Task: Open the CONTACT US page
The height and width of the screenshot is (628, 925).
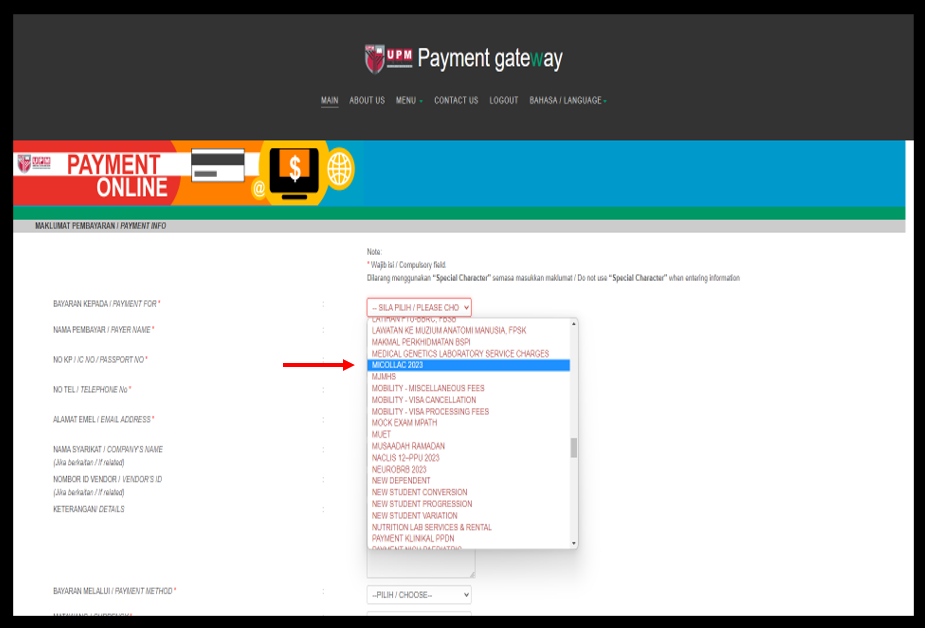Action: point(456,100)
